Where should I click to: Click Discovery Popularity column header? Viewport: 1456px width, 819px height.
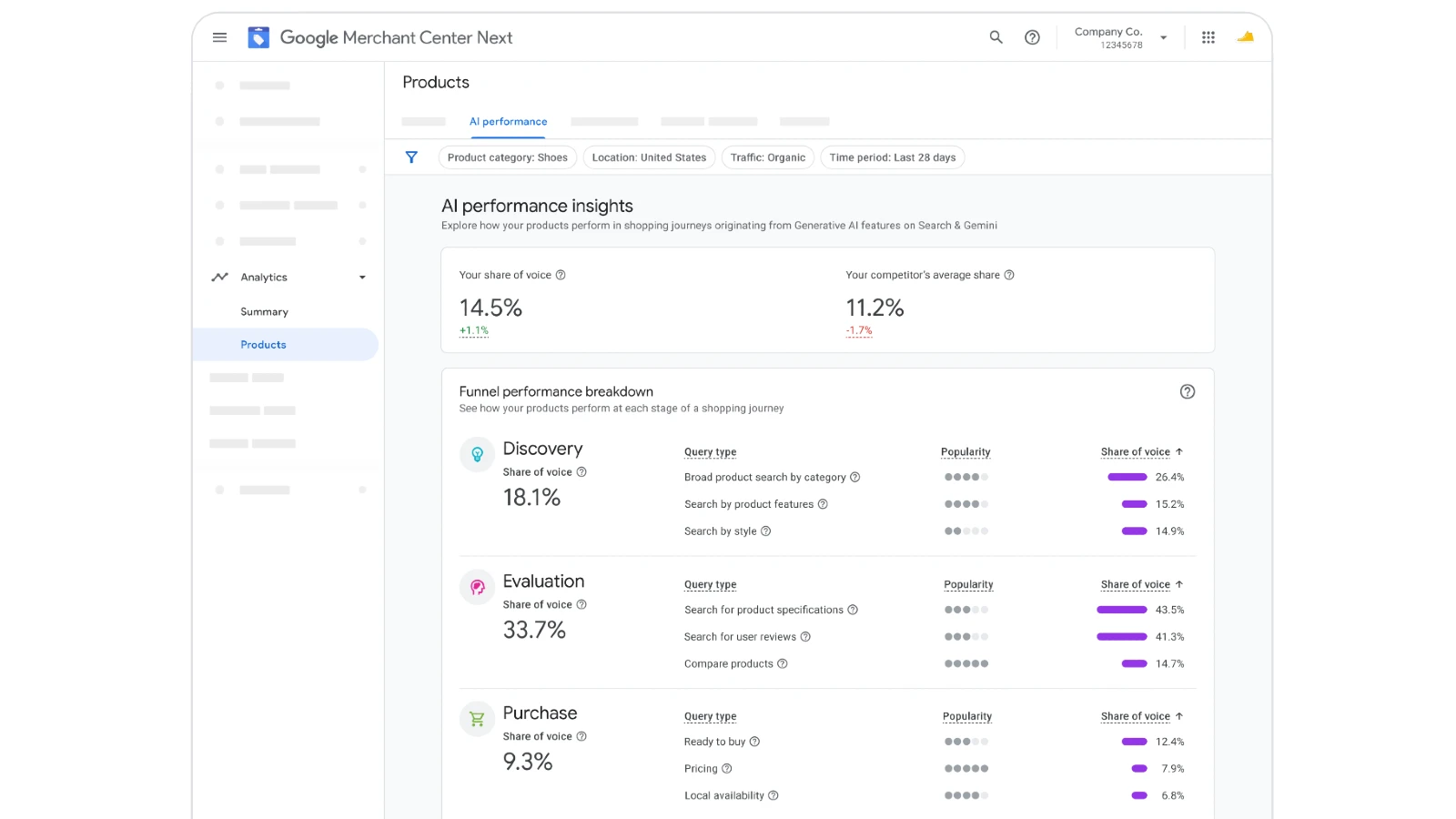pos(966,452)
